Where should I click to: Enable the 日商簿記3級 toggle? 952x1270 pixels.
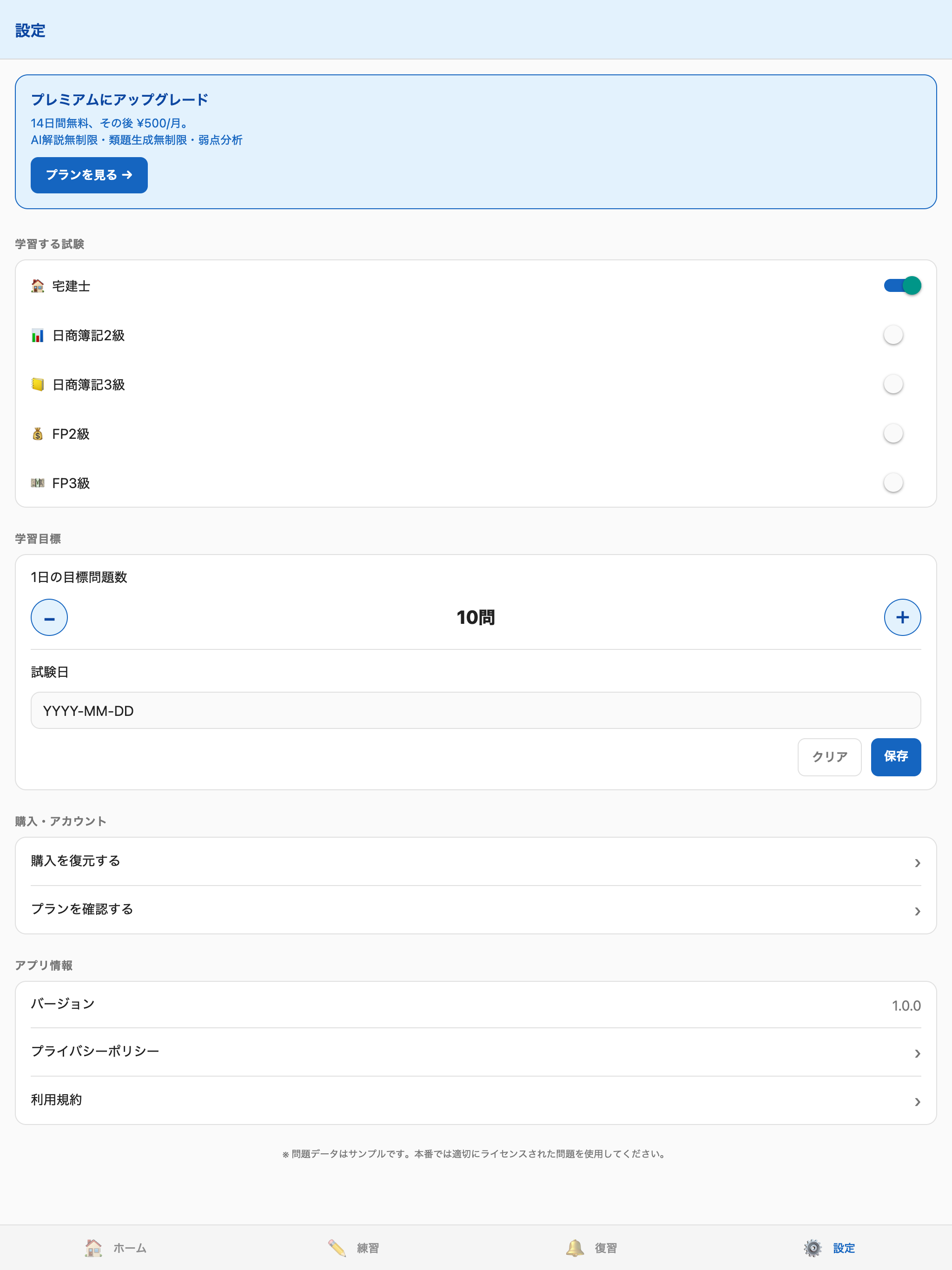[902, 384]
